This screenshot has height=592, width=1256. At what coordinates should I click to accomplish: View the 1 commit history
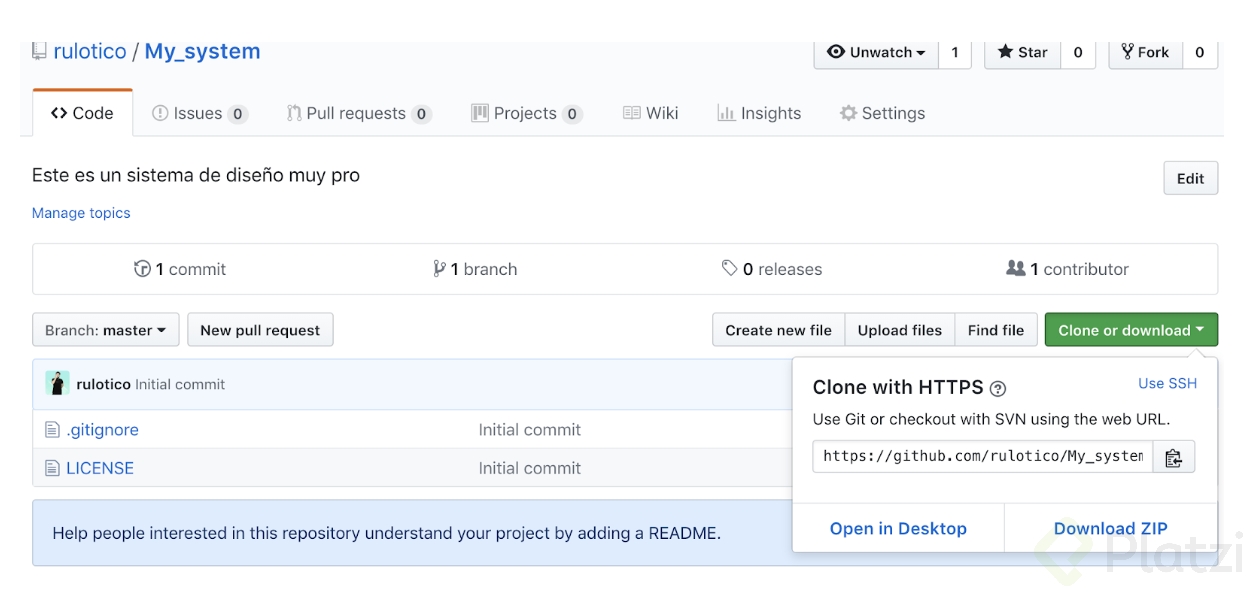pos(180,269)
